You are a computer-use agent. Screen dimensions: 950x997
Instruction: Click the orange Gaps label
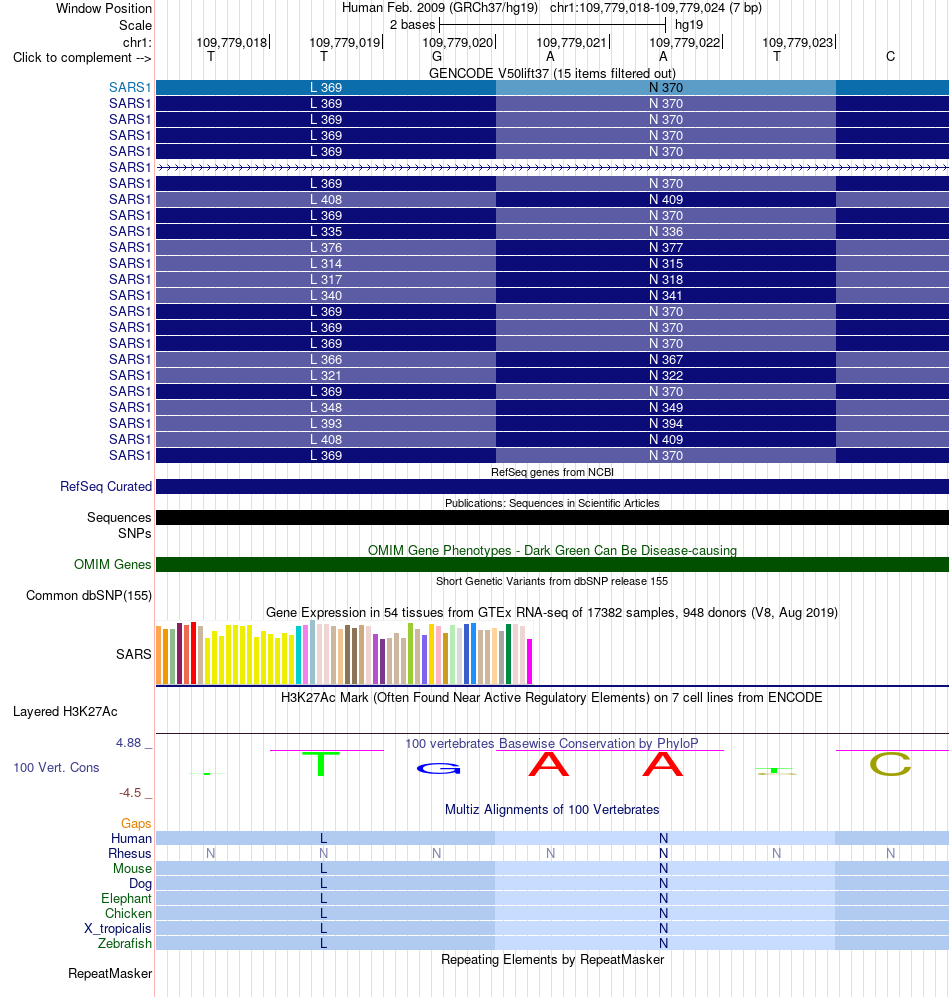136,823
